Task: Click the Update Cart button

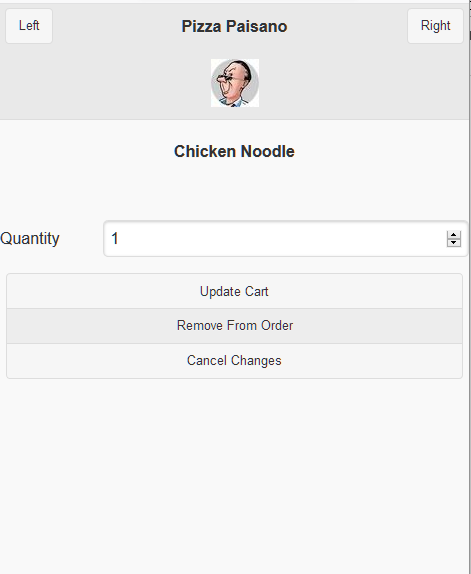Action: point(235,291)
